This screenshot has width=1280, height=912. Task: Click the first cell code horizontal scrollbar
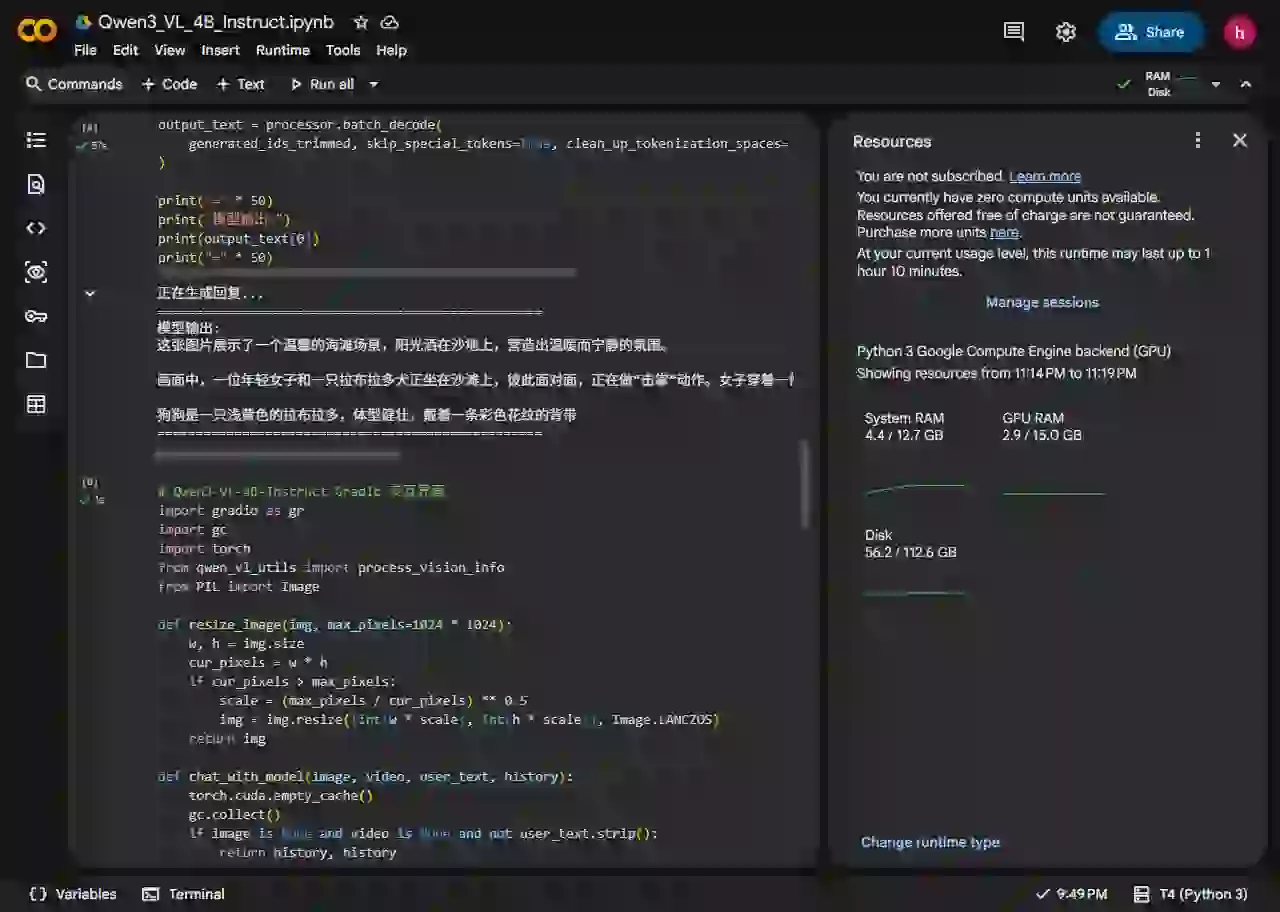coord(367,272)
